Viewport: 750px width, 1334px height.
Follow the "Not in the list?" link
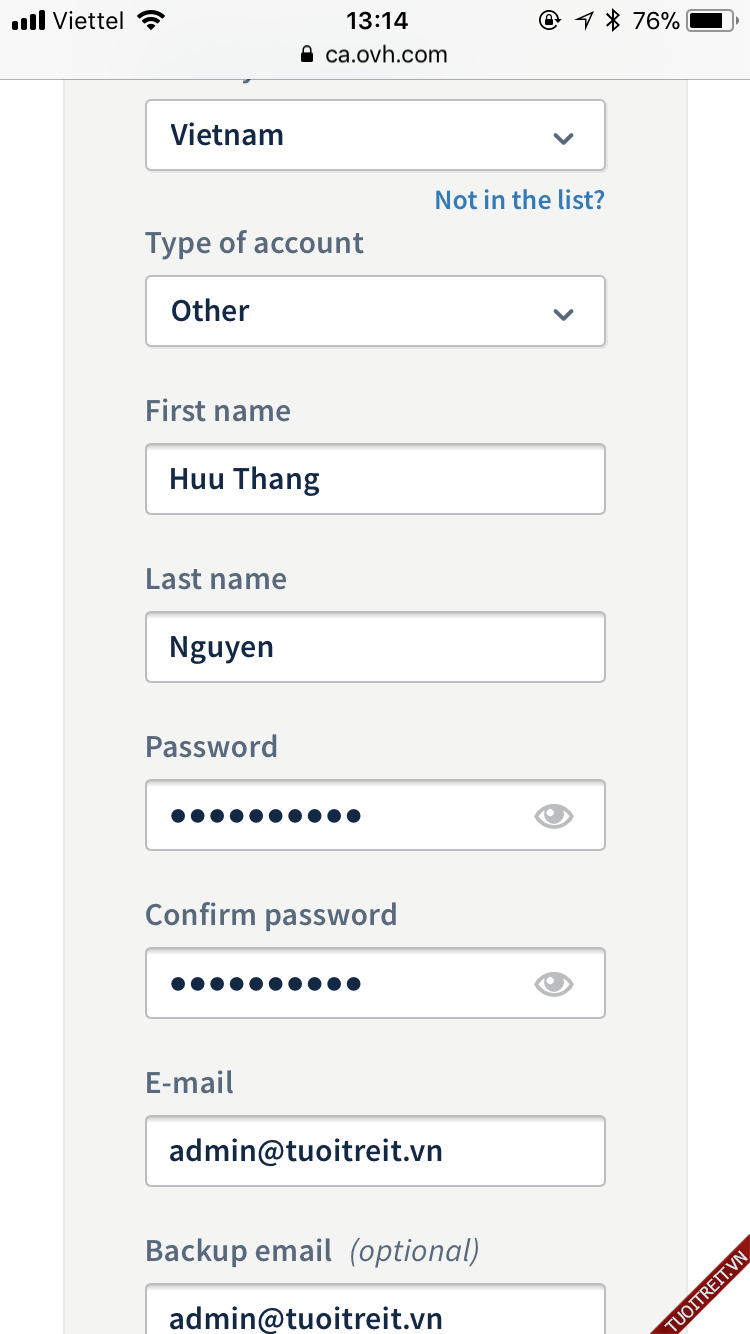tap(519, 200)
